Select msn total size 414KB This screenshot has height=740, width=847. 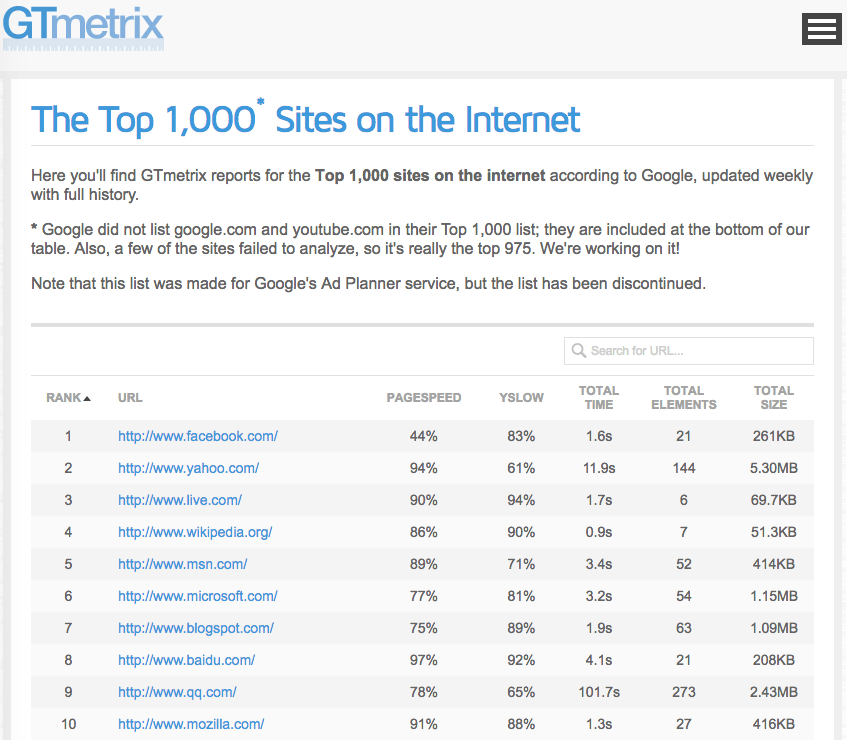point(774,564)
